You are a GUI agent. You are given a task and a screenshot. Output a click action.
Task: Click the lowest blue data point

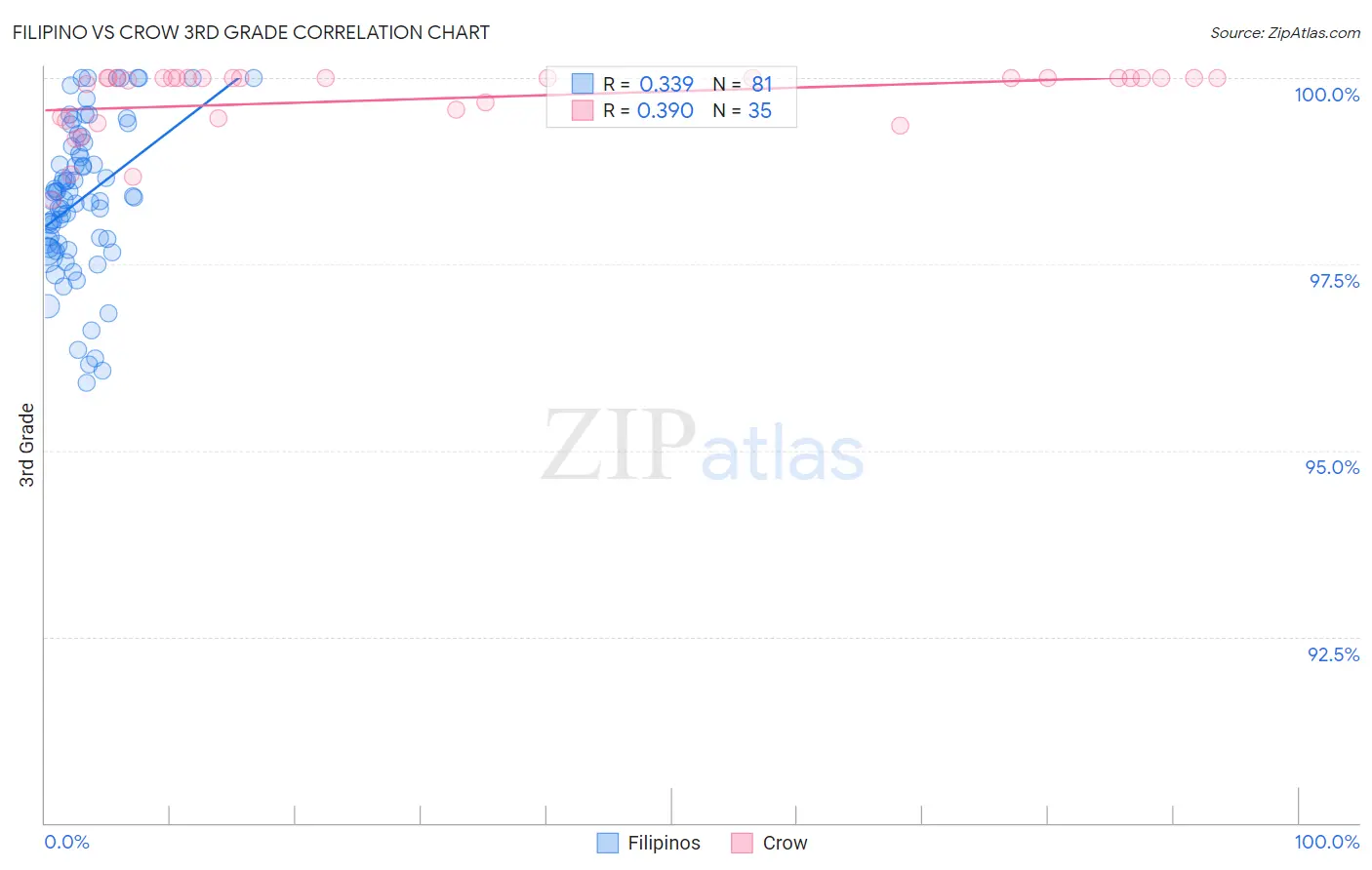(87, 382)
